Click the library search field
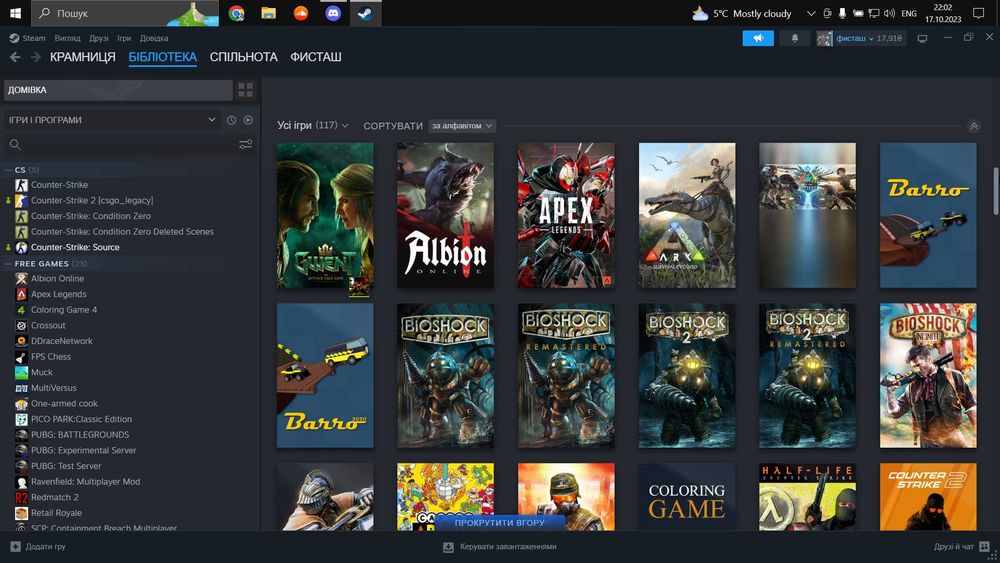 tap(129, 145)
